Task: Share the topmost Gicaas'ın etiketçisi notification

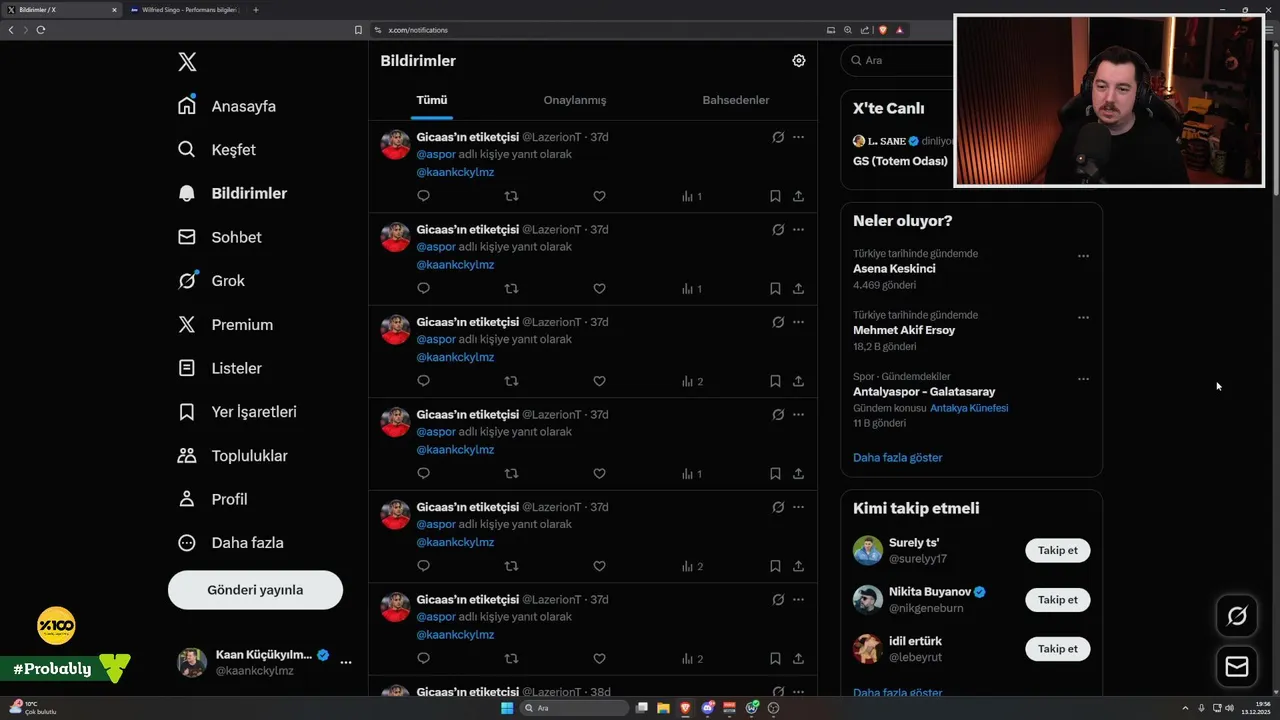Action: tap(798, 196)
